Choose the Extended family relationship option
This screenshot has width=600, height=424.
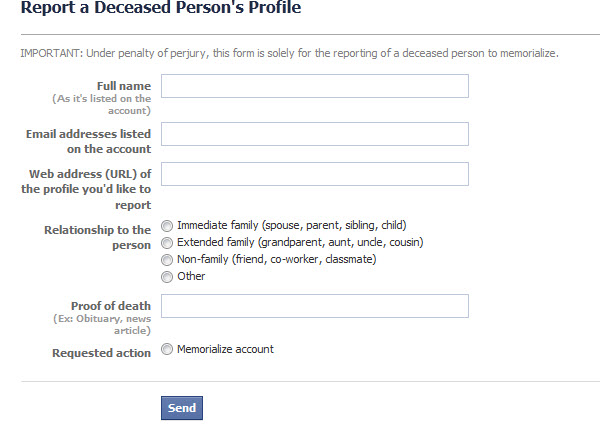tap(167, 243)
